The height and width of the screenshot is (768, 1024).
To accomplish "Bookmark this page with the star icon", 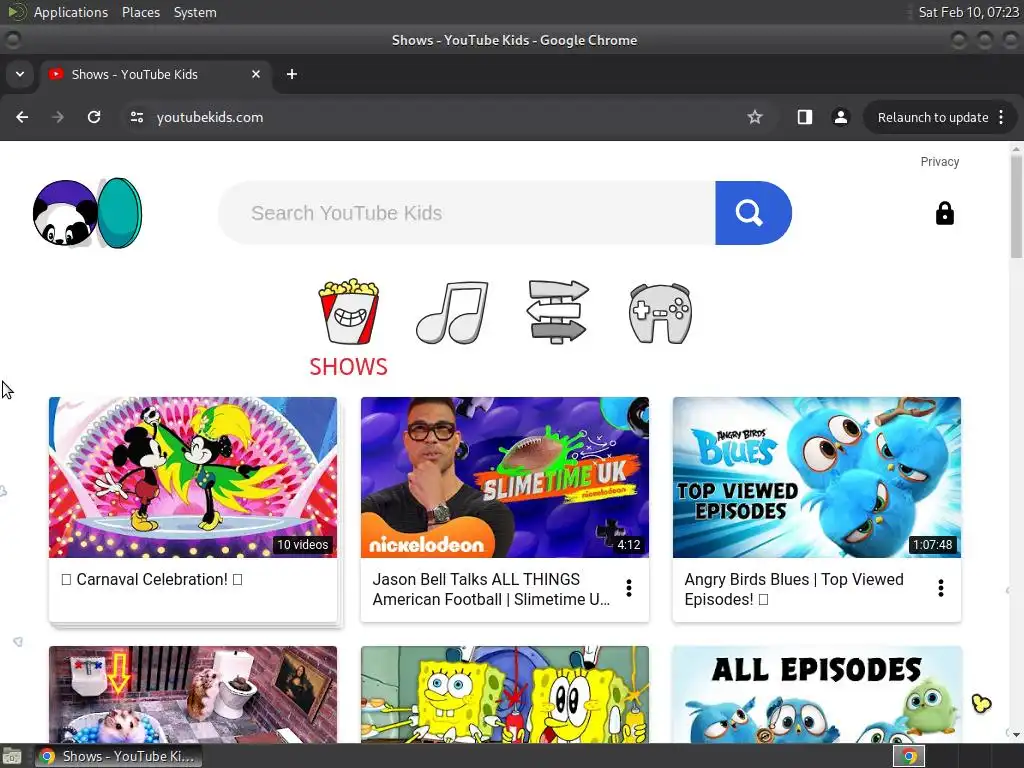I will 755,117.
